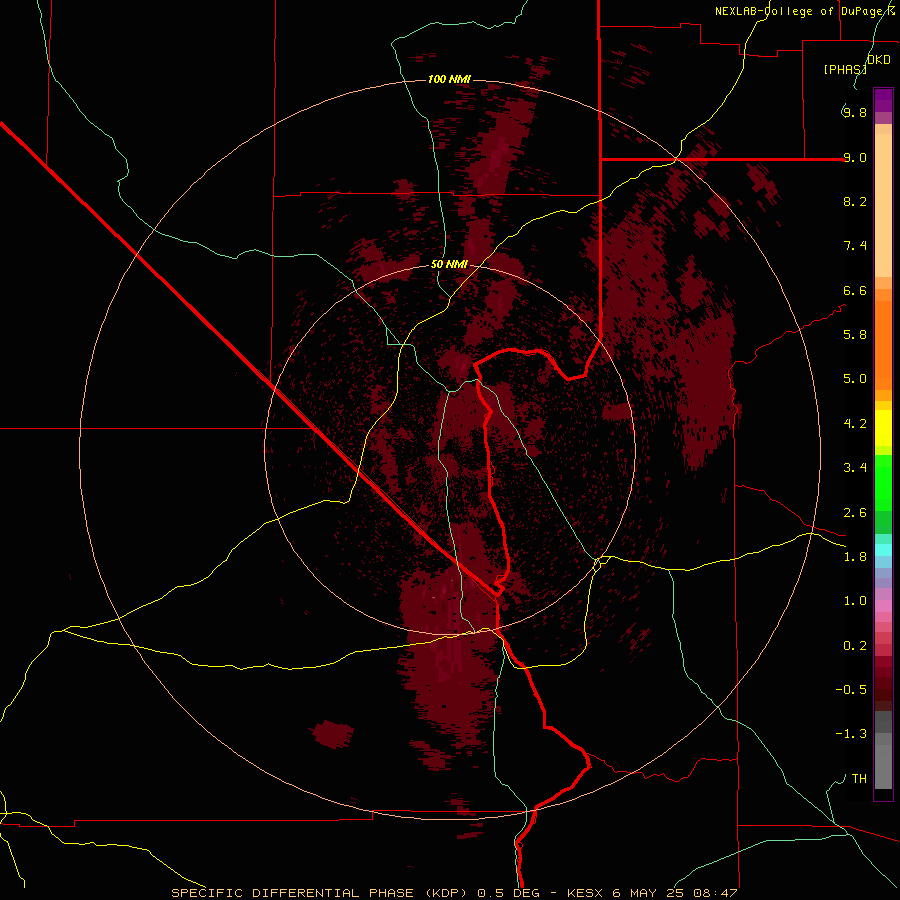The width and height of the screenshot is (900, 900).
Task: Pick the cyan band of the color bar
Action: tap(883, 550)
